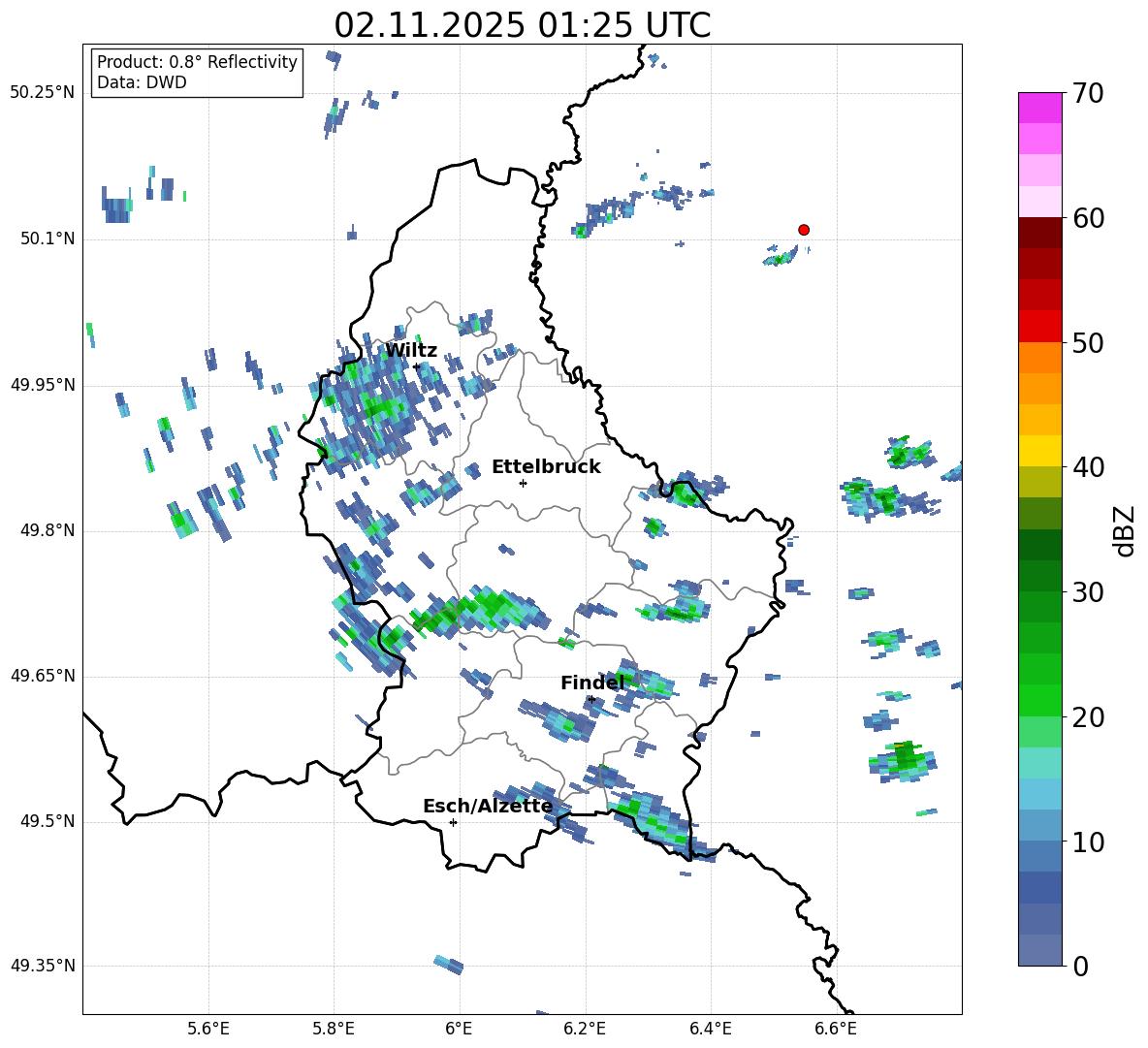Pick the bright red colorbar segment above 50

point(1039,326)
